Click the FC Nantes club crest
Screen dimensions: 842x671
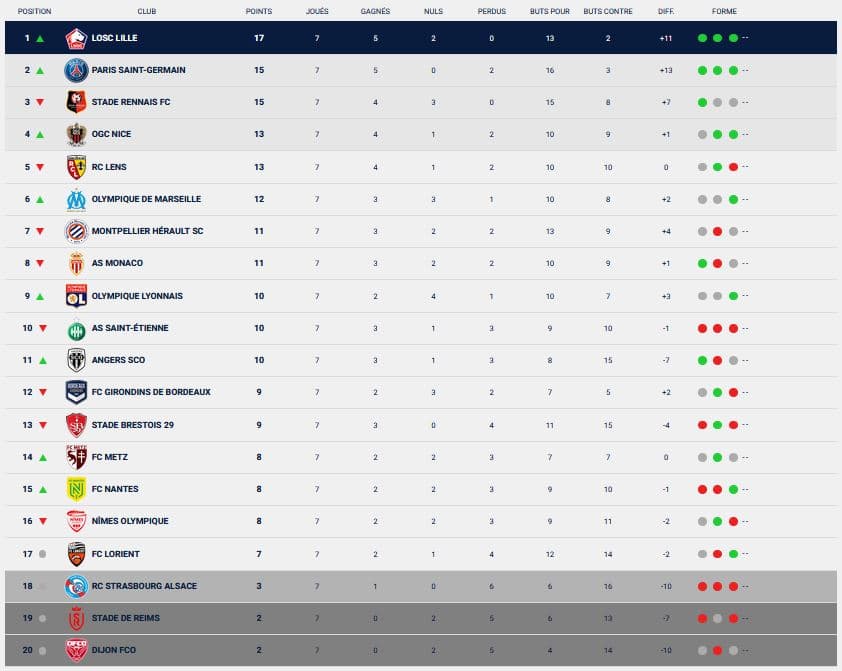point(76,489)
